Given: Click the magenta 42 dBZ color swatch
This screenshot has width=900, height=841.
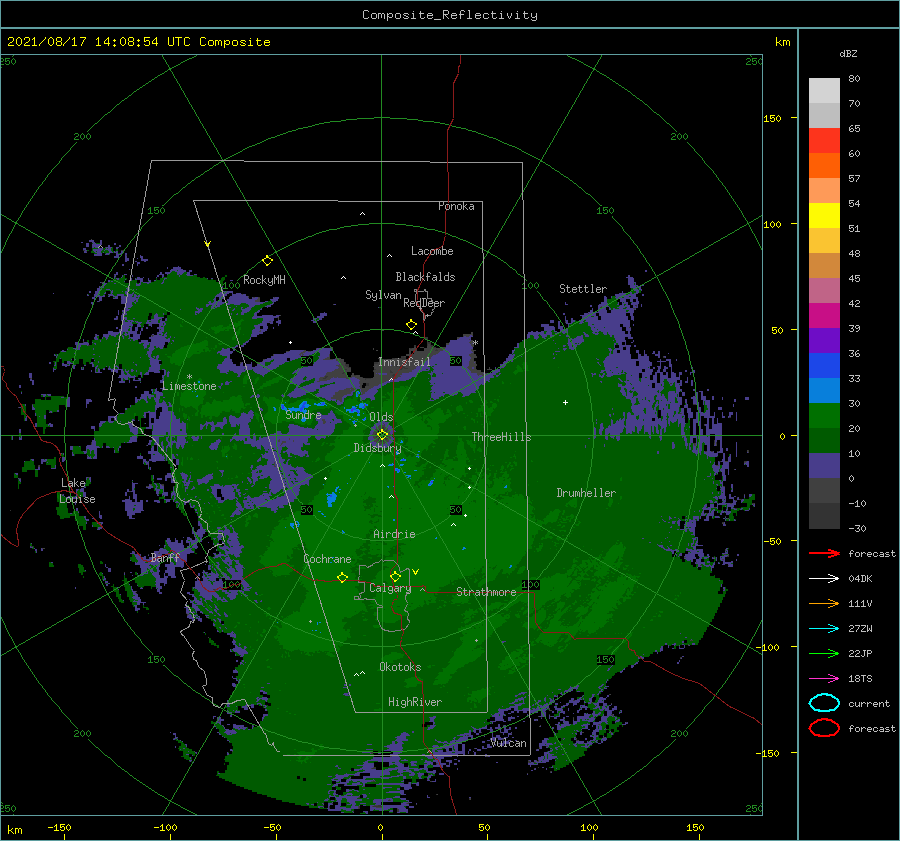Looking at the screenshot, I should coord(824,315).
